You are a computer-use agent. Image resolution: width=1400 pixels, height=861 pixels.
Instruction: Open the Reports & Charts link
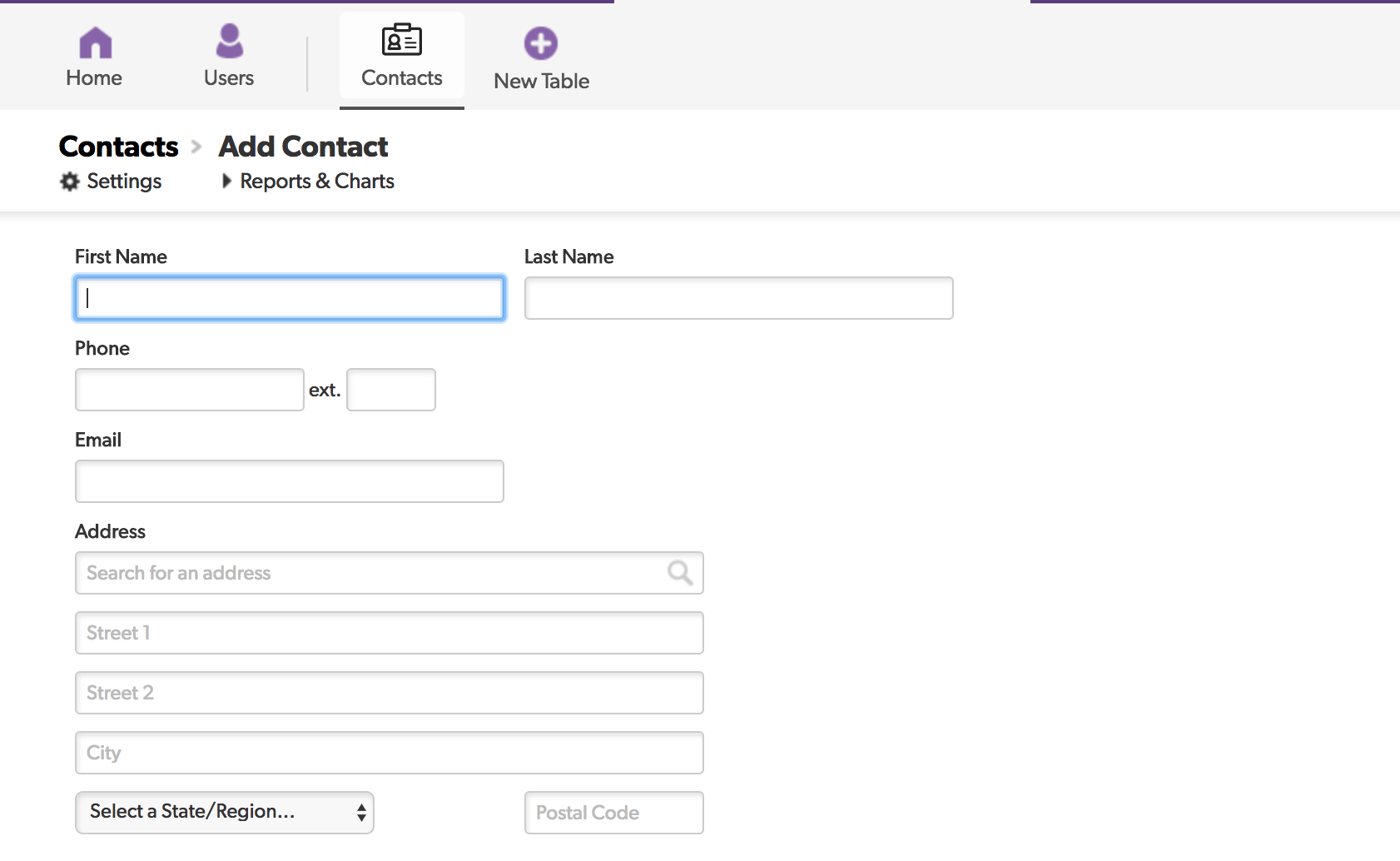pos(317,182)
